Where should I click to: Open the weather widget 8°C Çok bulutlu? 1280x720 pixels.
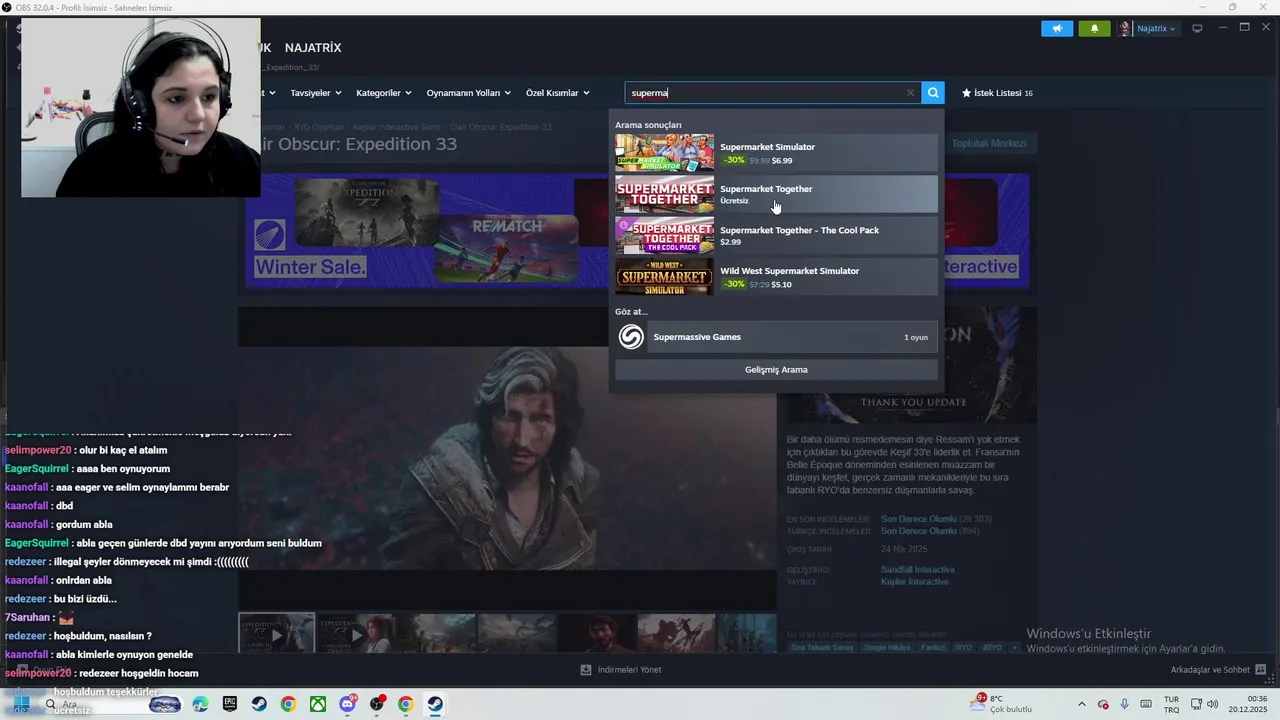pos(1003,704)
